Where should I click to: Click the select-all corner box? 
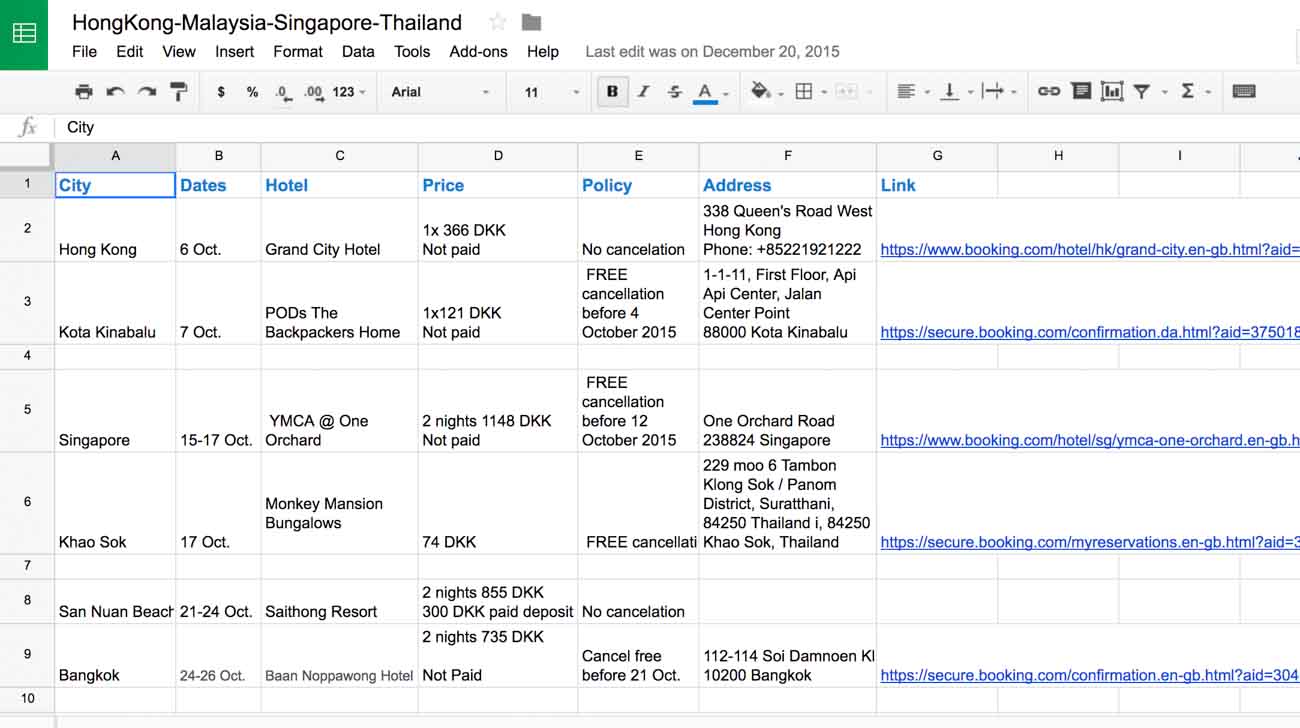click(x=27, y=155)
